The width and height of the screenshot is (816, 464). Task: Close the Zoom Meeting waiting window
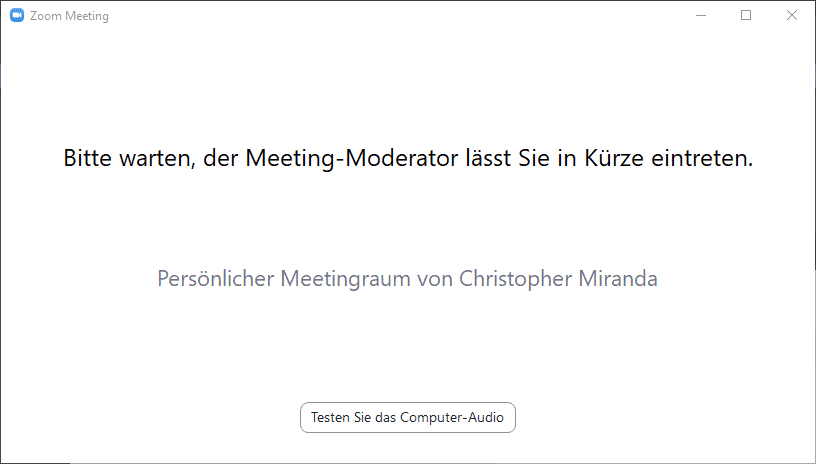pos(792,16)
